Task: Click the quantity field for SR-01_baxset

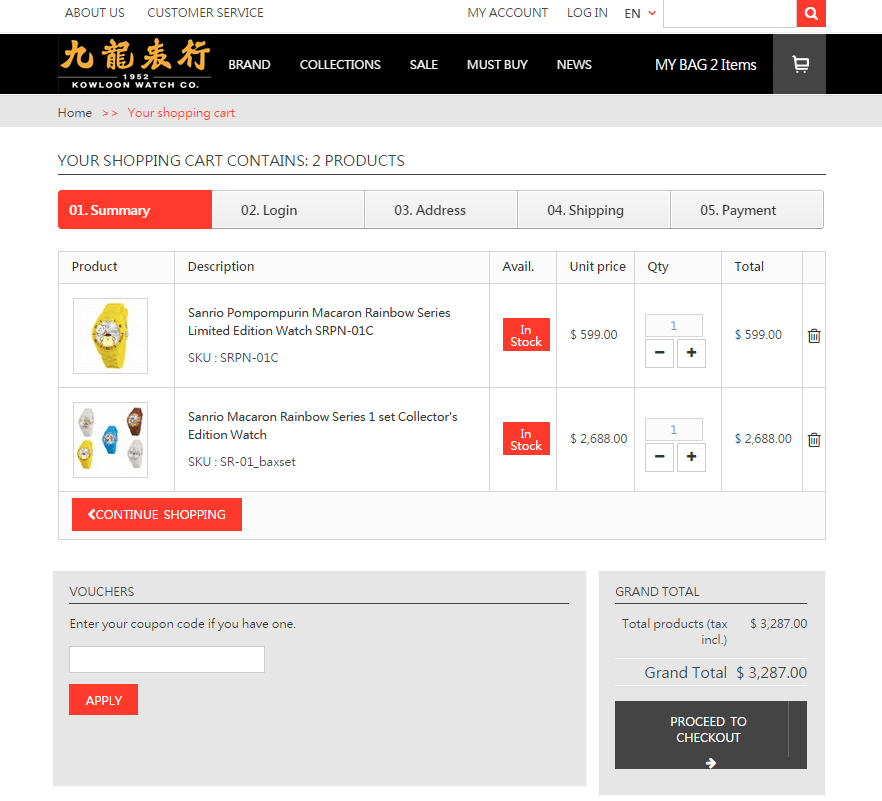Action: click(674, 430)
